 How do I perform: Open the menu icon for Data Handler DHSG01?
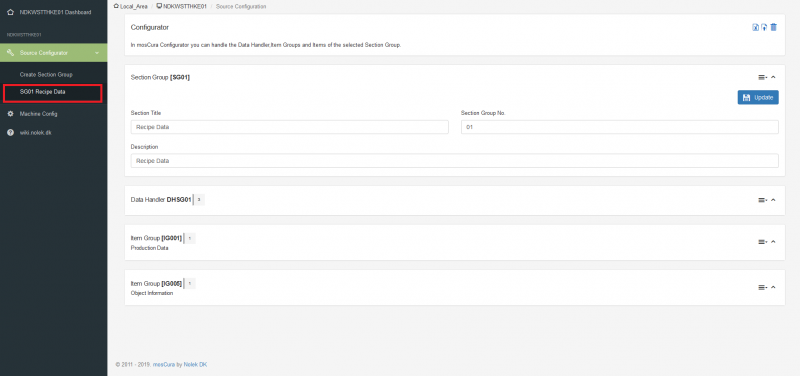coord(762,200)
